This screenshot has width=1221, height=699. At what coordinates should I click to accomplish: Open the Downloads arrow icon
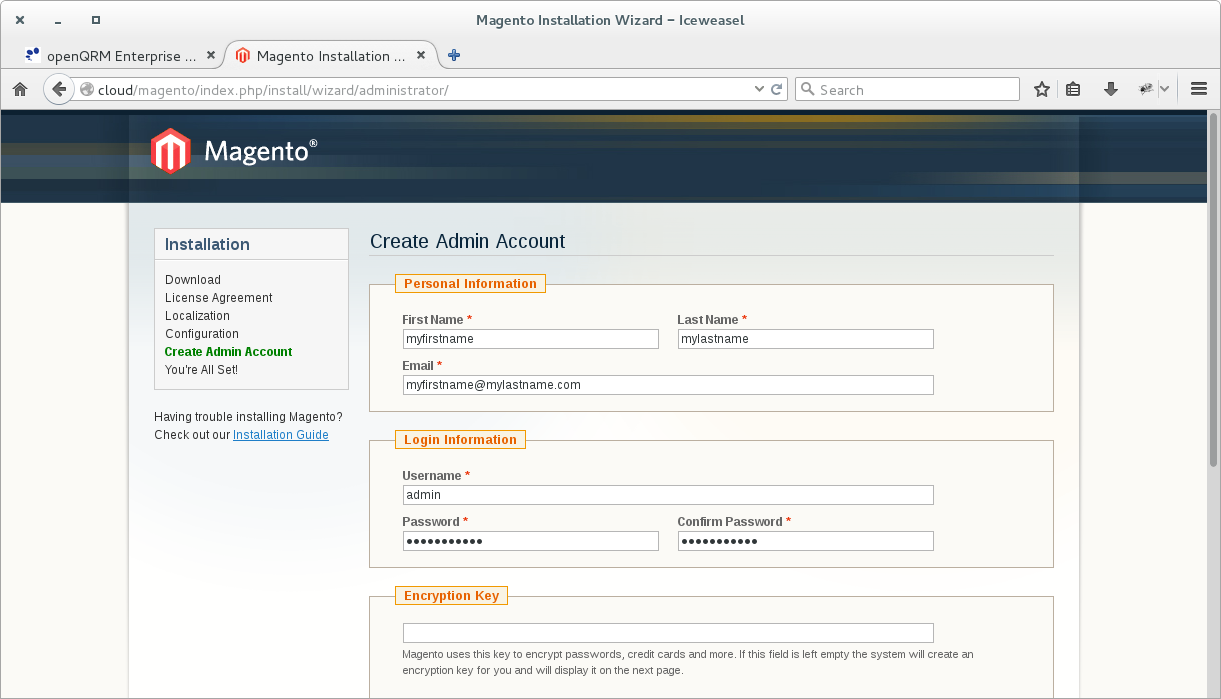click(x=1110, y=89)
